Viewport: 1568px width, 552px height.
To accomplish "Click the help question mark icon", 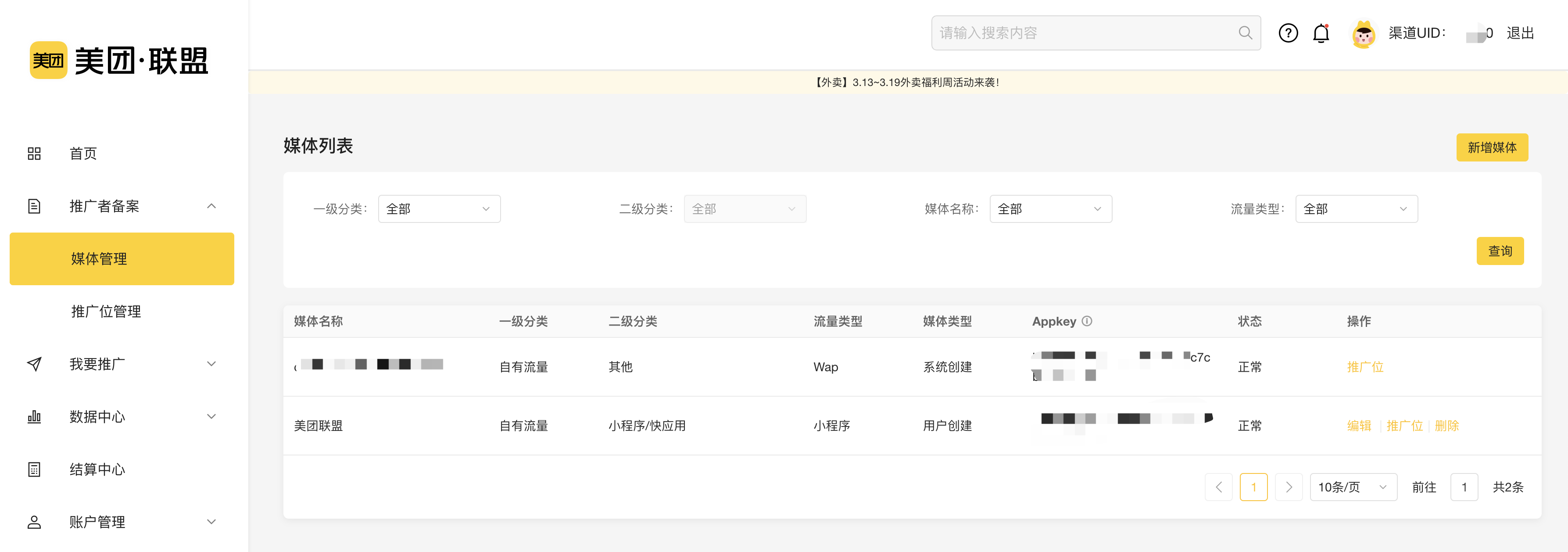I will (1287, 33).
